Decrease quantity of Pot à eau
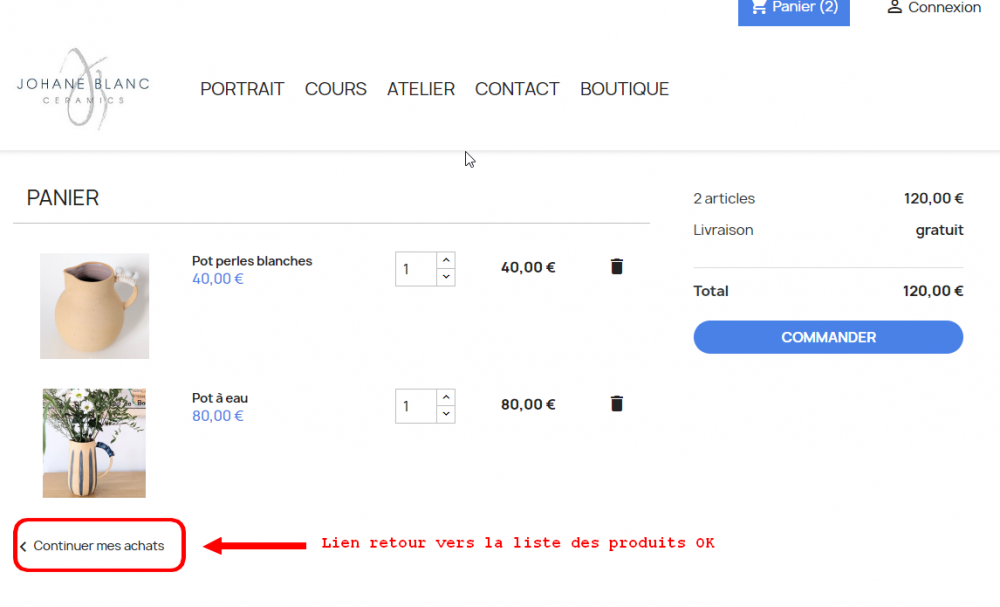1000x607 pixels. pyautogui.click(x=446, y=414)
